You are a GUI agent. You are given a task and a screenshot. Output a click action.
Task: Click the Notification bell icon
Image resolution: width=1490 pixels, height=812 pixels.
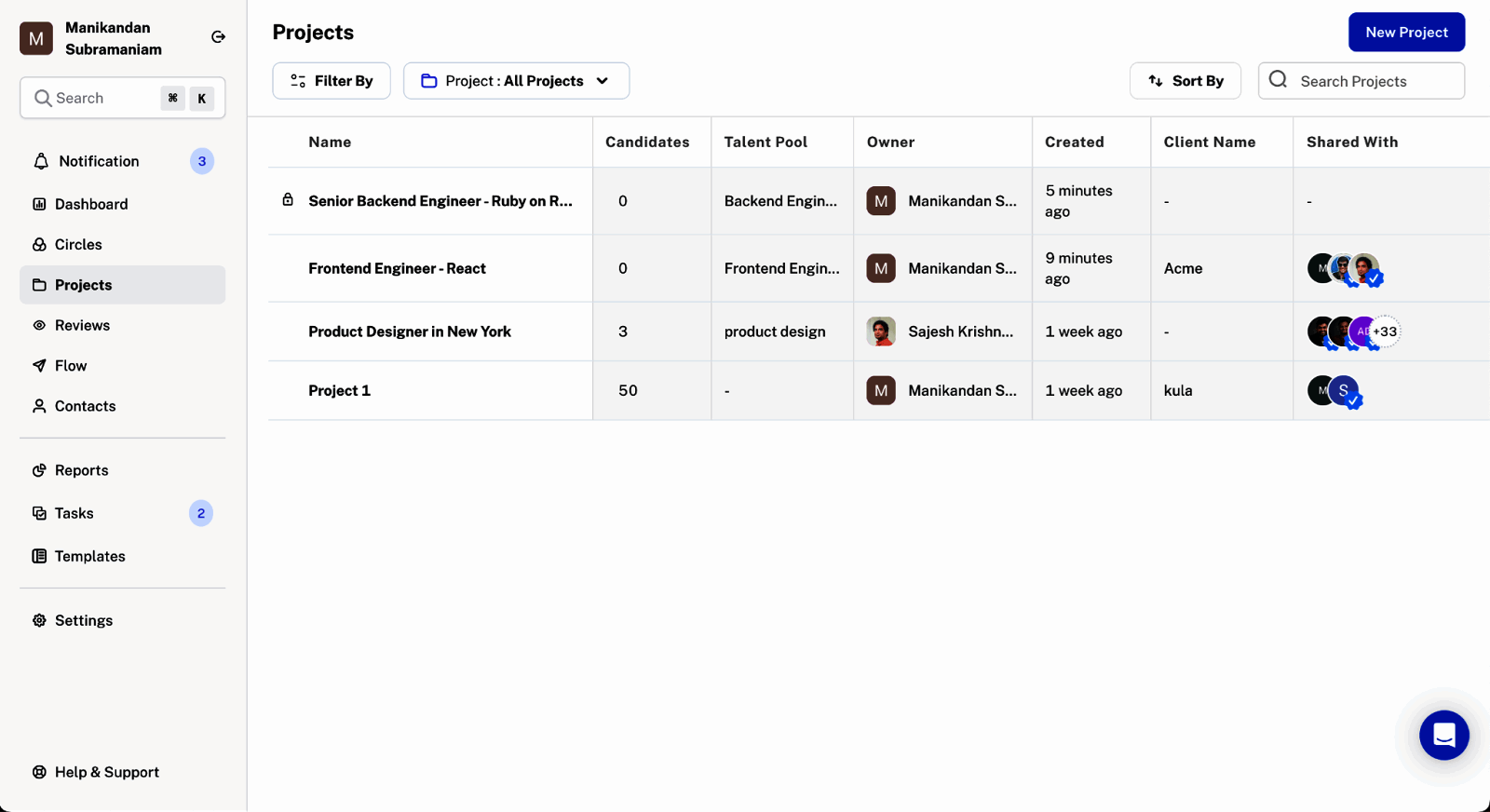point(41,161)
